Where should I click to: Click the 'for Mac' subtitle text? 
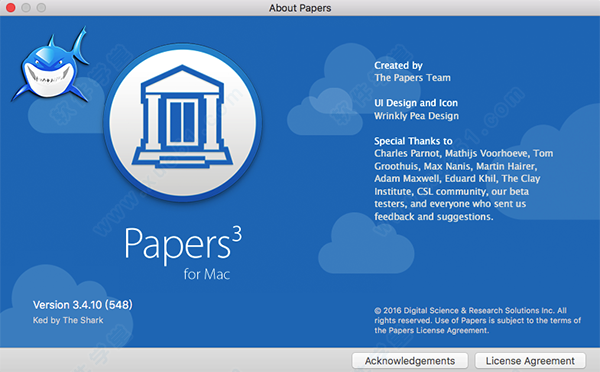coord(207,274)
